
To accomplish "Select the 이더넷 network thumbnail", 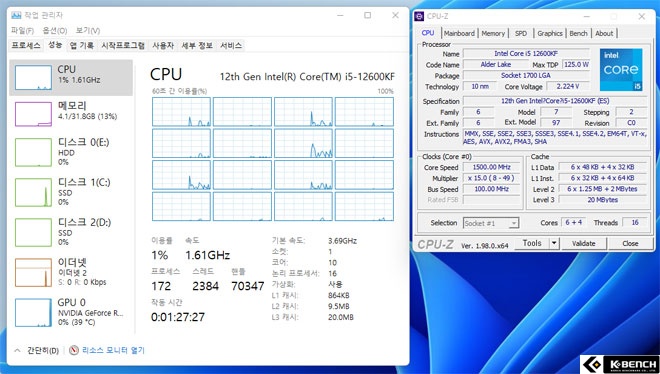I will pos(33,272).
